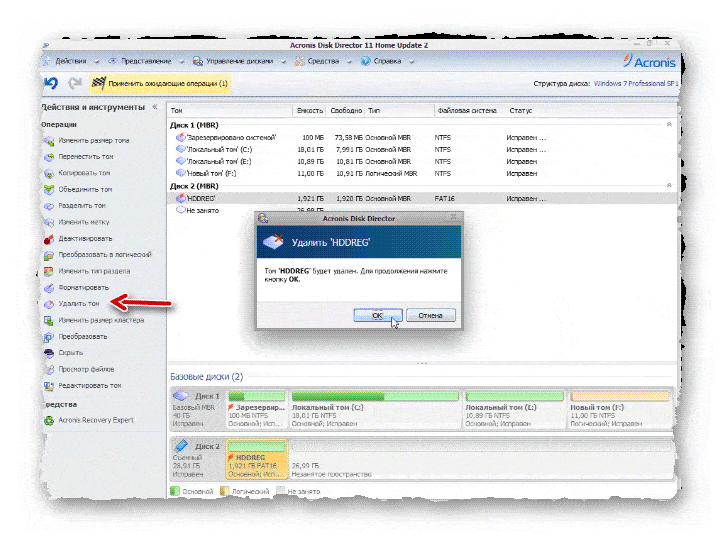
Task: Click the 'Изменить метку' icon
Action: [49, 222]
